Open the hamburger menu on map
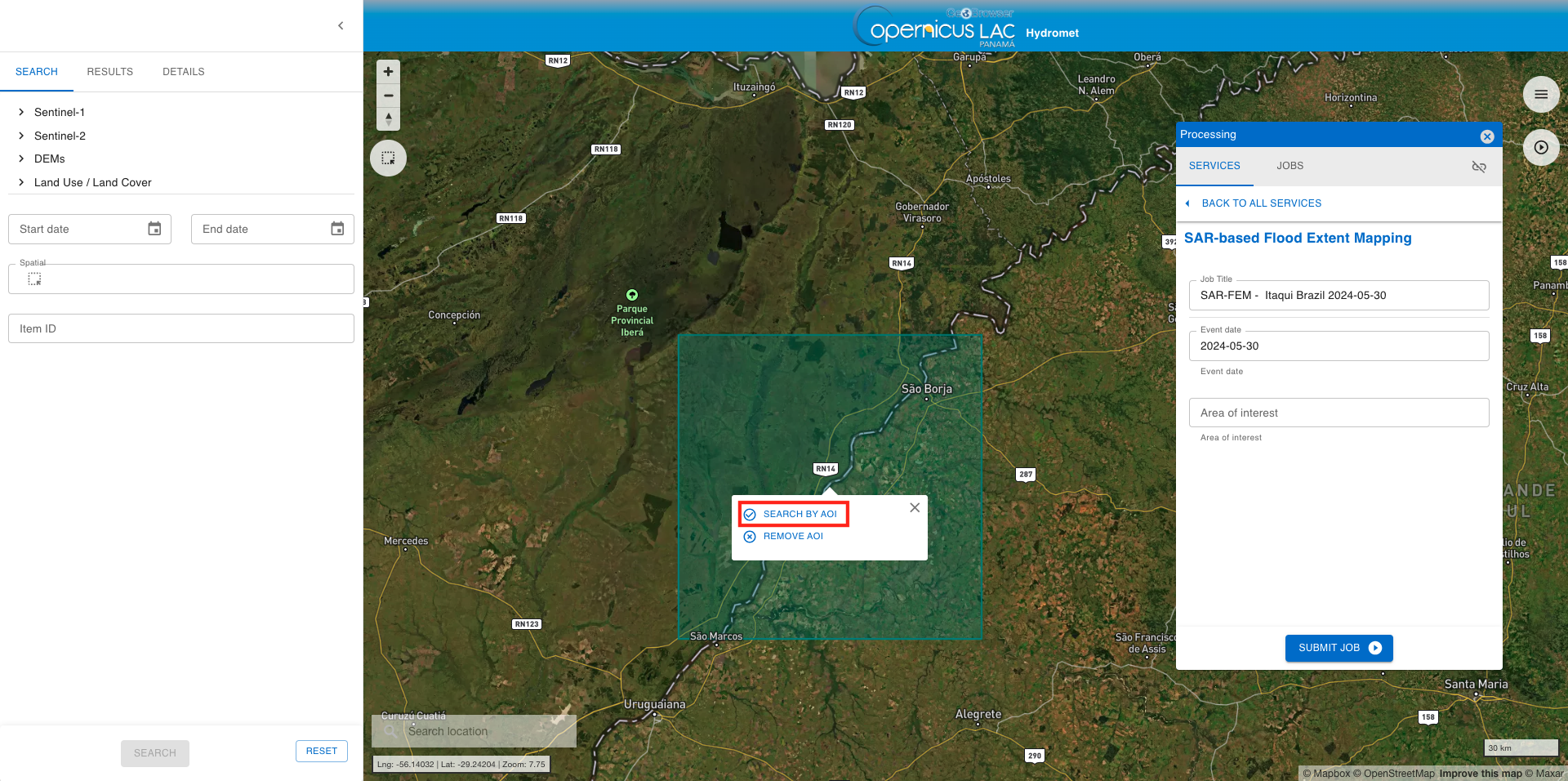The image size is (1568, 781). pyautogui.click(x=1541, y=95)
